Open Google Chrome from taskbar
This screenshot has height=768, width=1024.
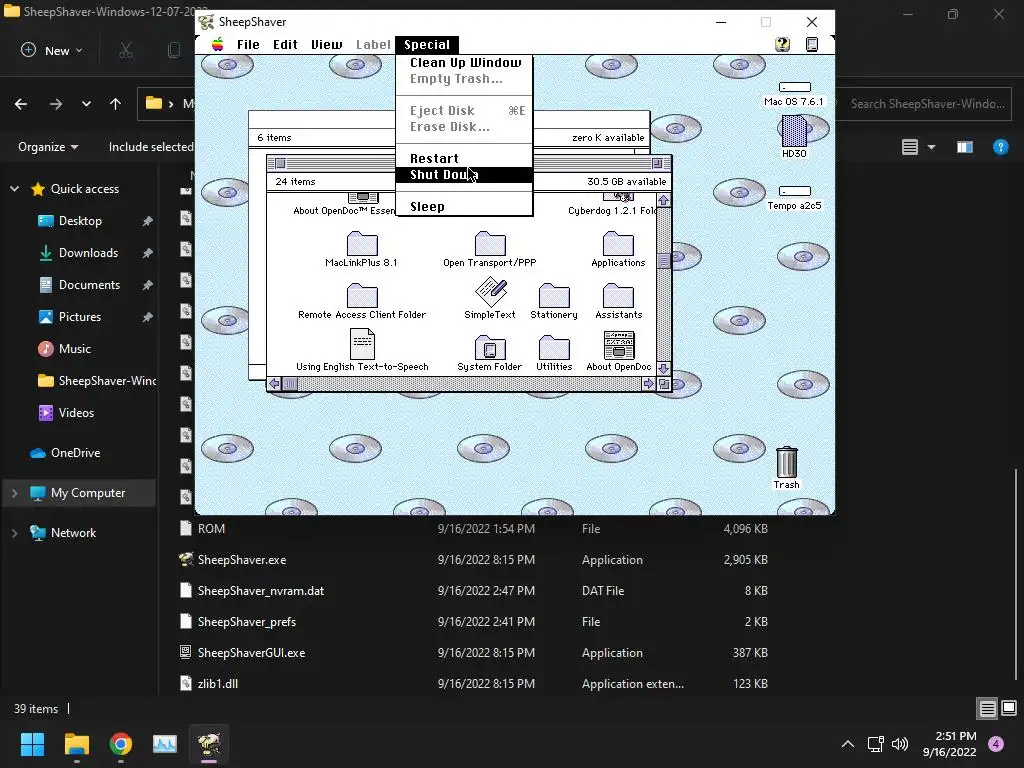tap(121, 744)
